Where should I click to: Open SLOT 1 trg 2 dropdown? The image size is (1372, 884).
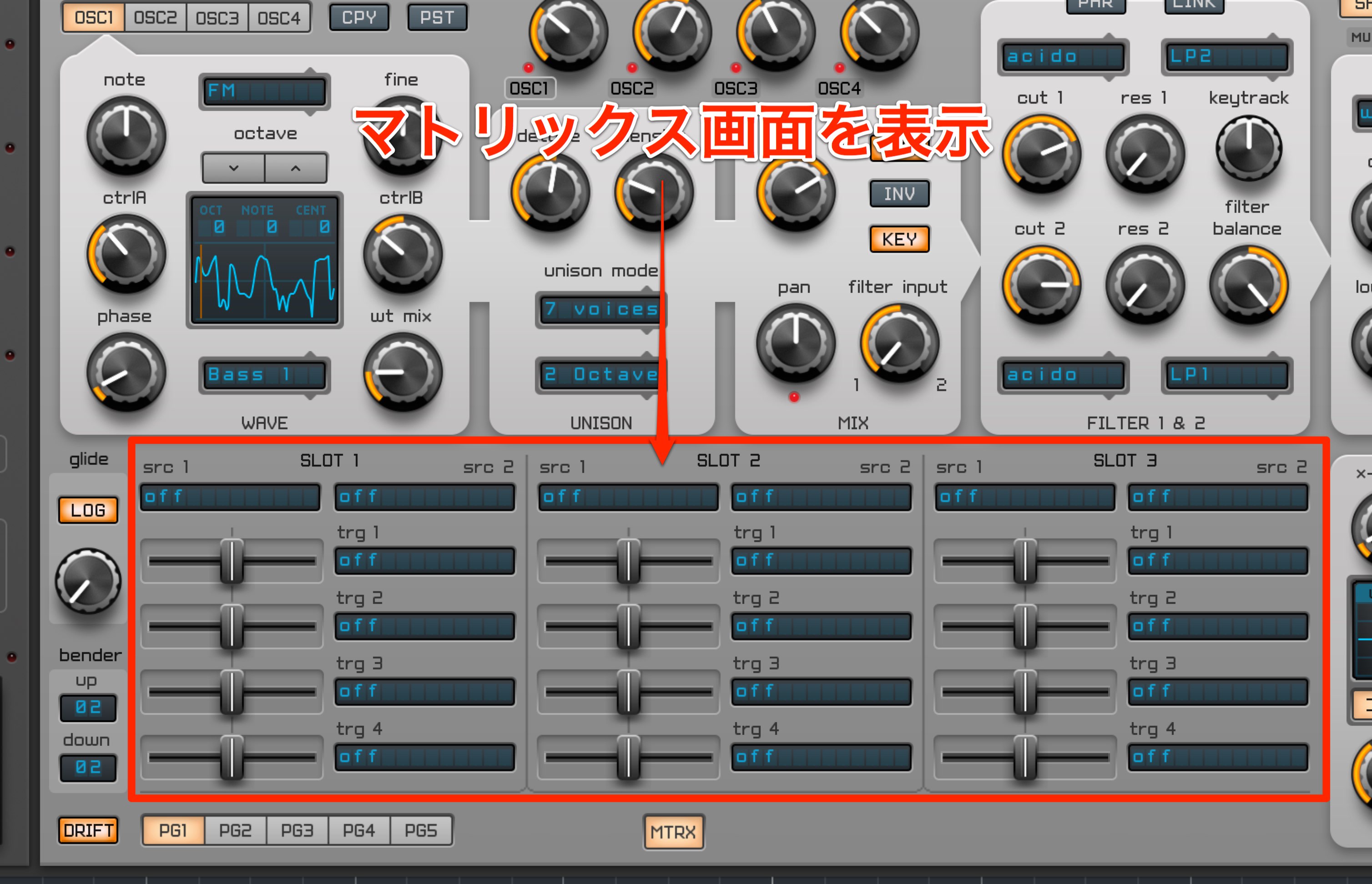point(424,626)
